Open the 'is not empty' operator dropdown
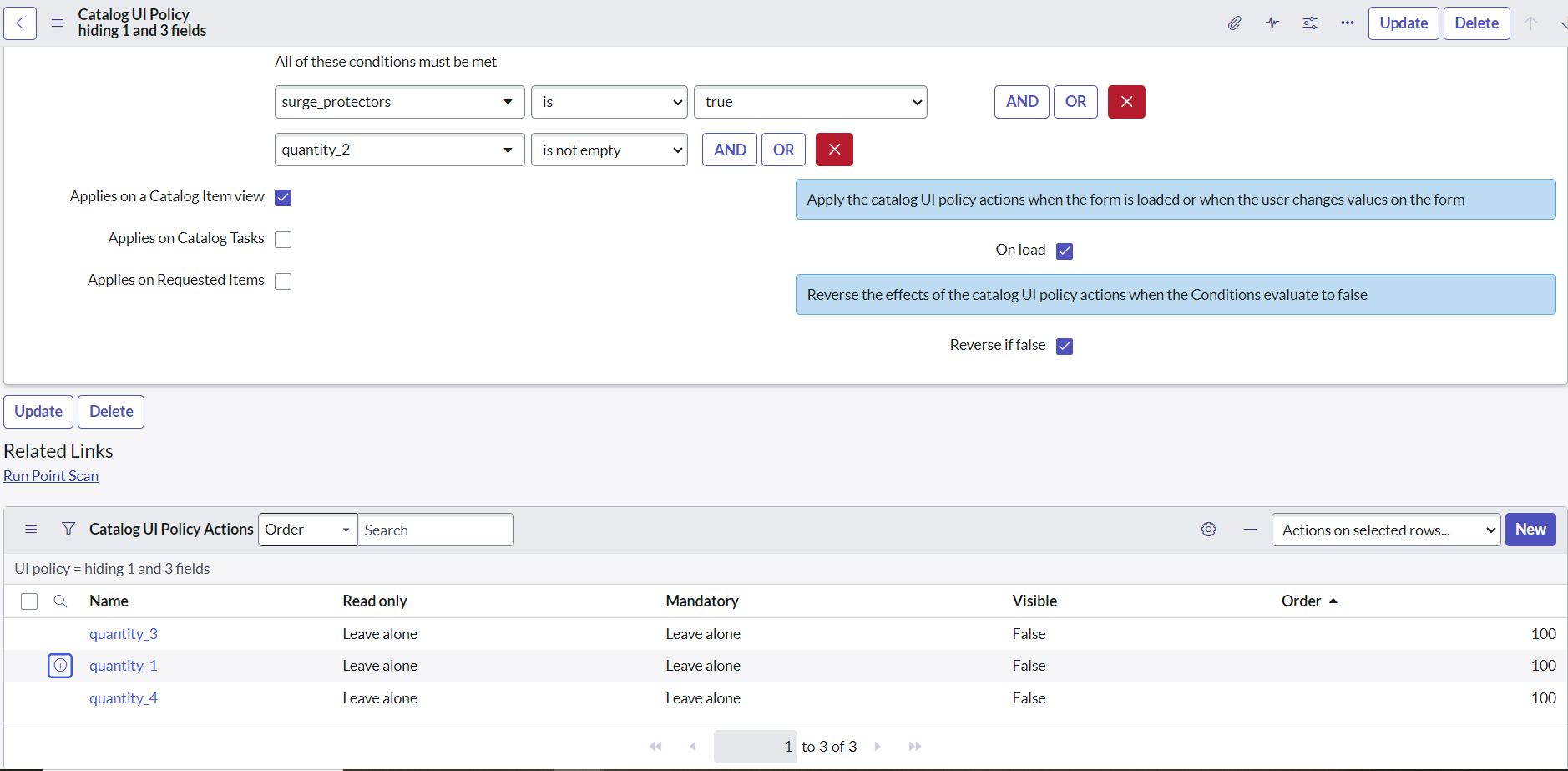This screenshot has width=1568, height=771. pyautogui.click(x=609, y=150)
